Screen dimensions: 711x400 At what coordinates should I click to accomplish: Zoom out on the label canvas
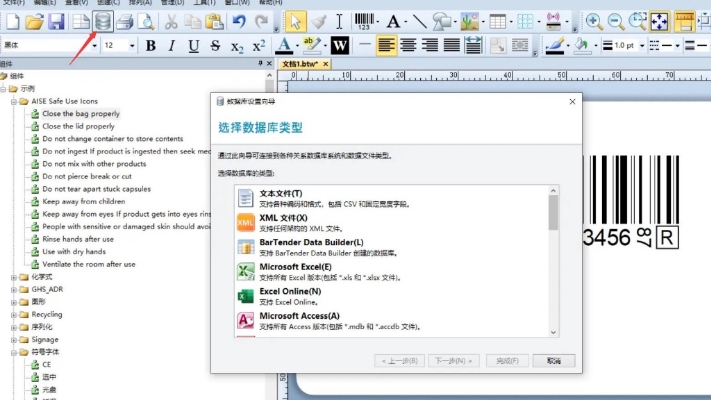(x=615, y=21)
